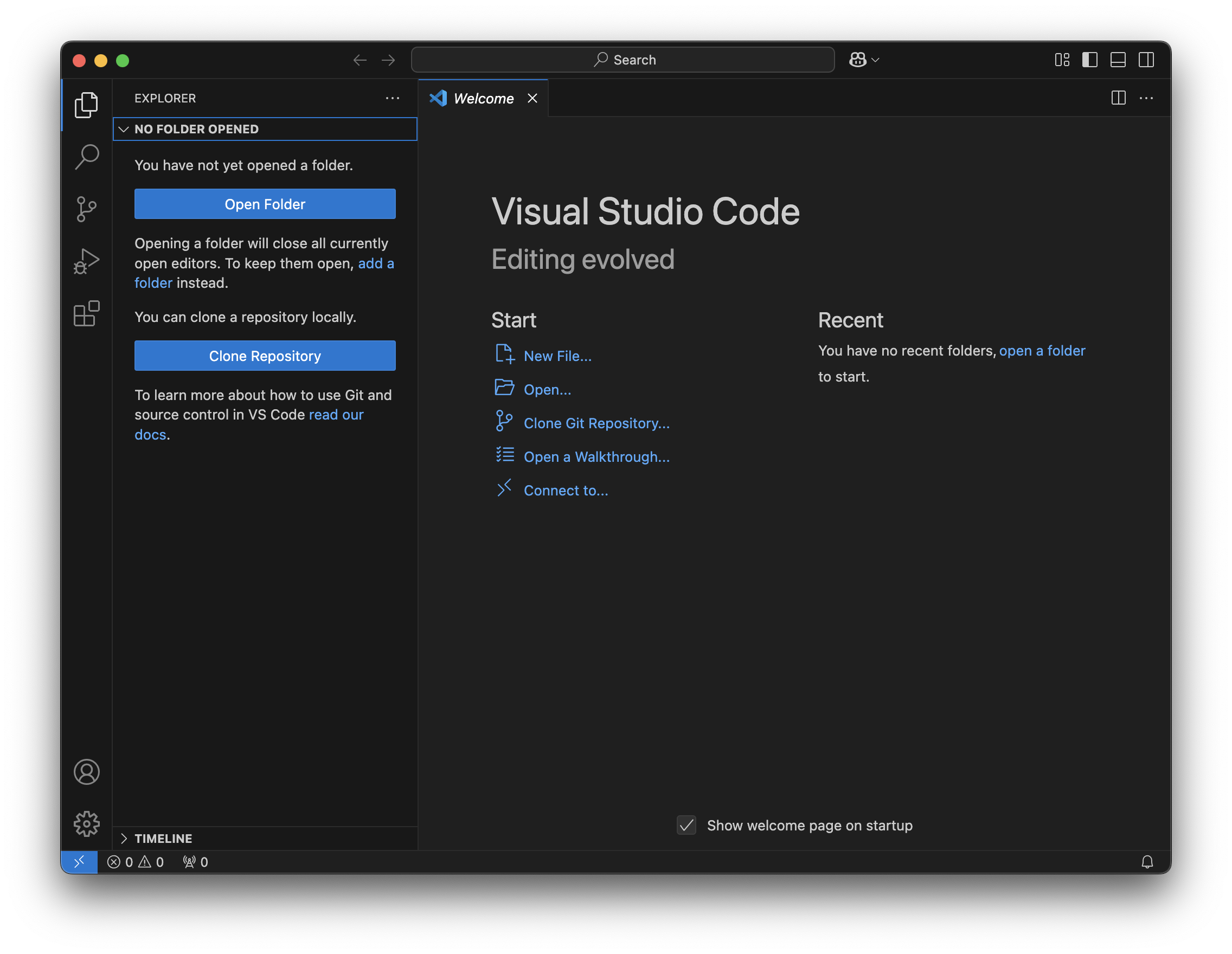Click the EXPLORER panel title
1232x954 pixels.
tap(165, 98)
